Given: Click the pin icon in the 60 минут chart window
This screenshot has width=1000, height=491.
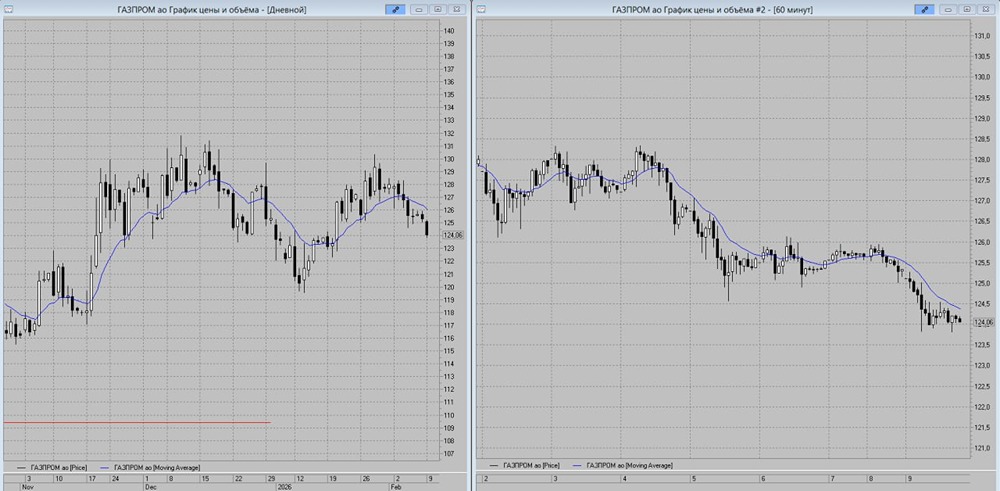Looking at the screenshot, I should click(x=924, y=9).
